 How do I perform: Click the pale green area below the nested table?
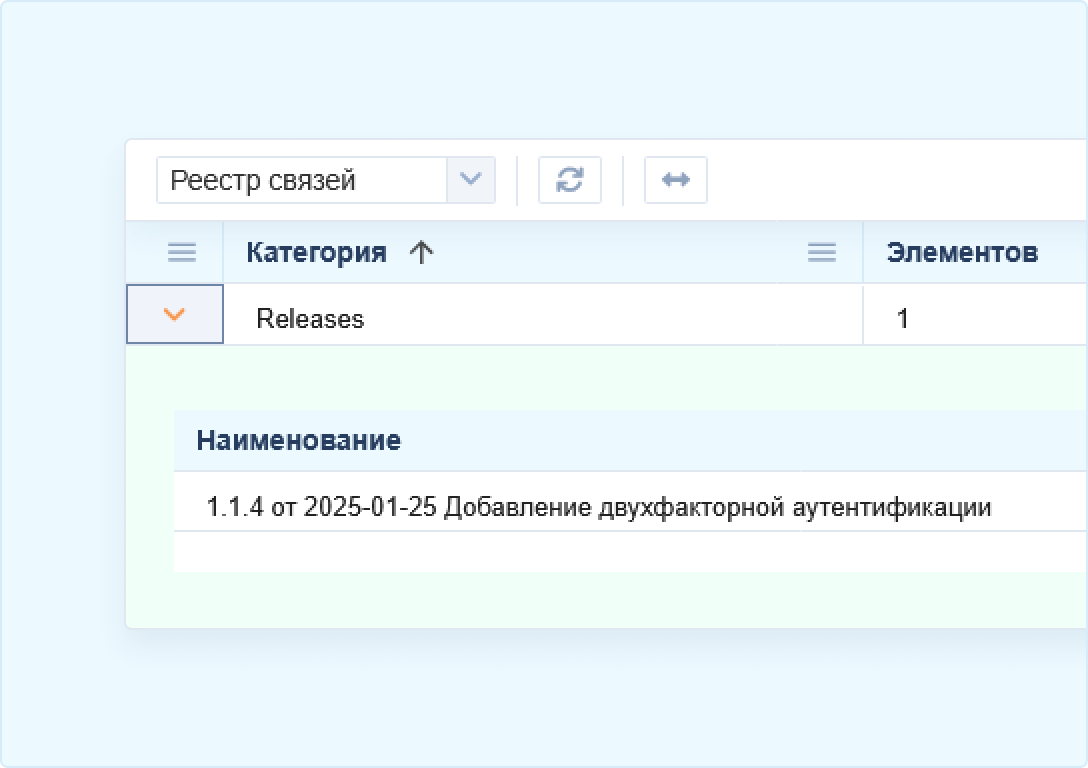(x=600, y=600)
